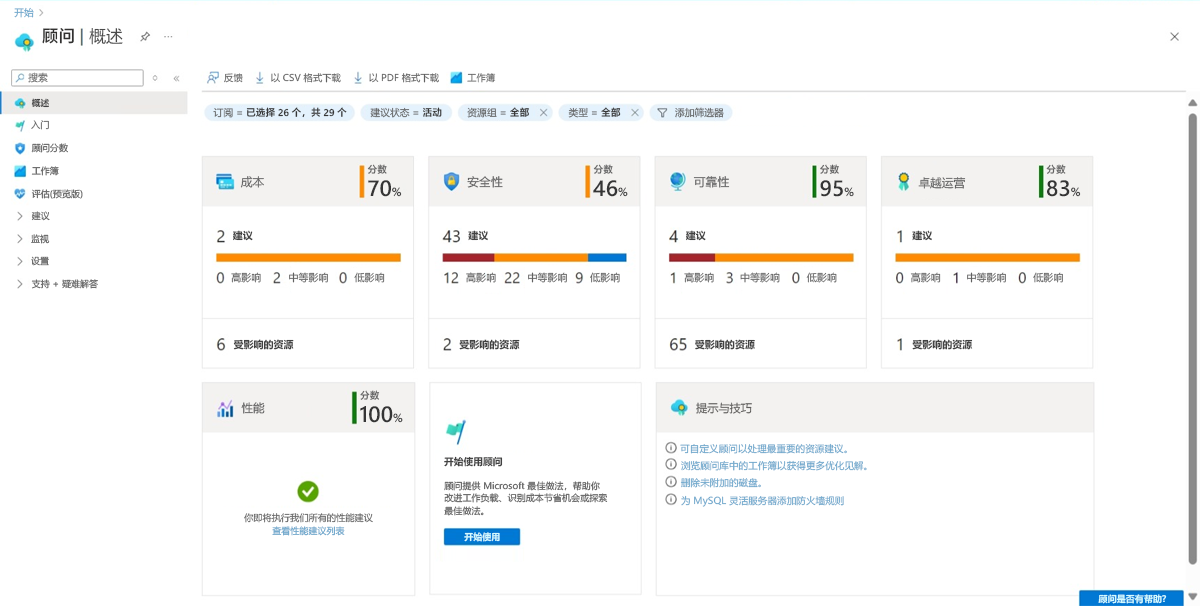
Task: Open the 资源组 = 全部 filter
Action: tap(498, 113)
